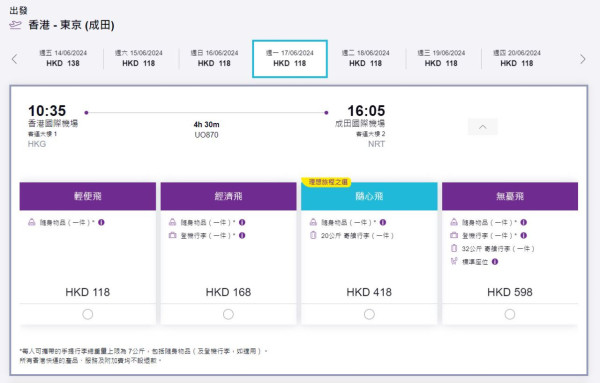Click the personal item bag icon in 無憂飛
This screenshot has height=383, width=600.
[x=454, y=222]
